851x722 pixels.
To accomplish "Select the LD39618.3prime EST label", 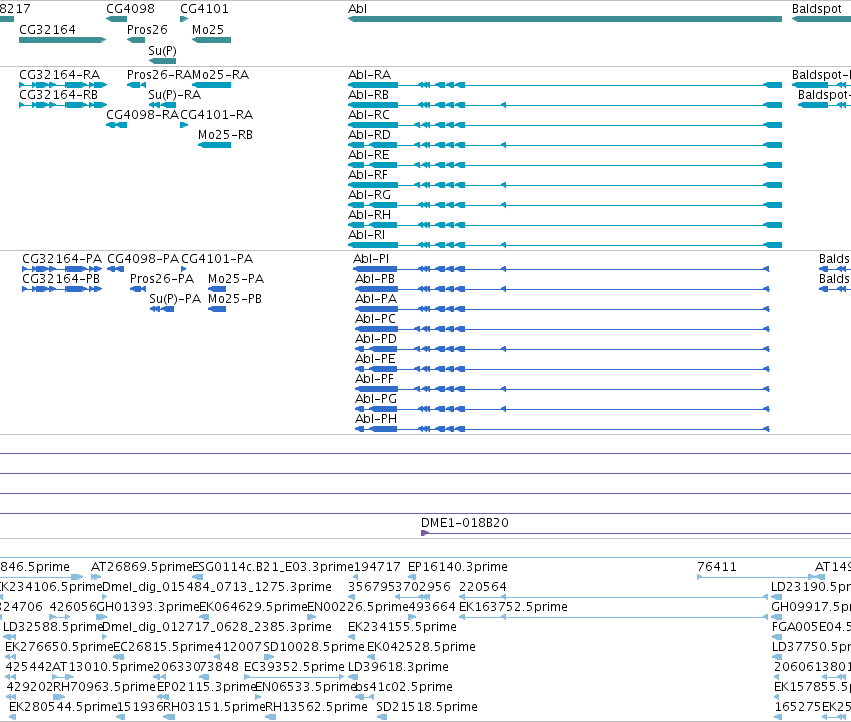I will [398, 667].
